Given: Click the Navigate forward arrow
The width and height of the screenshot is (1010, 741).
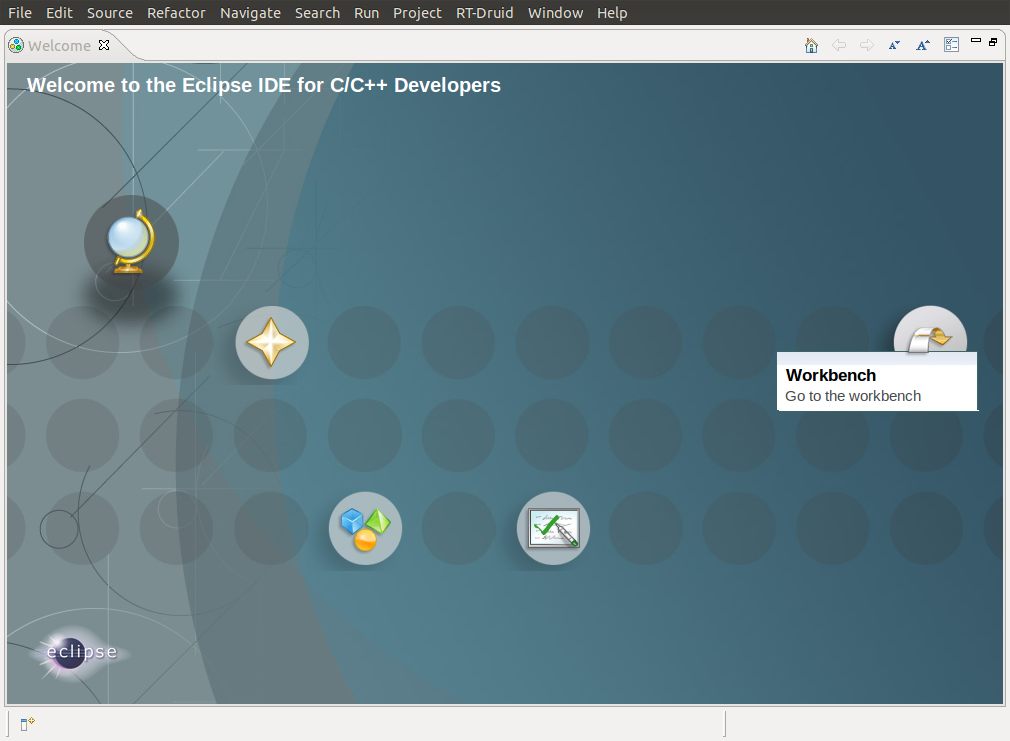Looking at the screenshot, I should click(867, 45).
